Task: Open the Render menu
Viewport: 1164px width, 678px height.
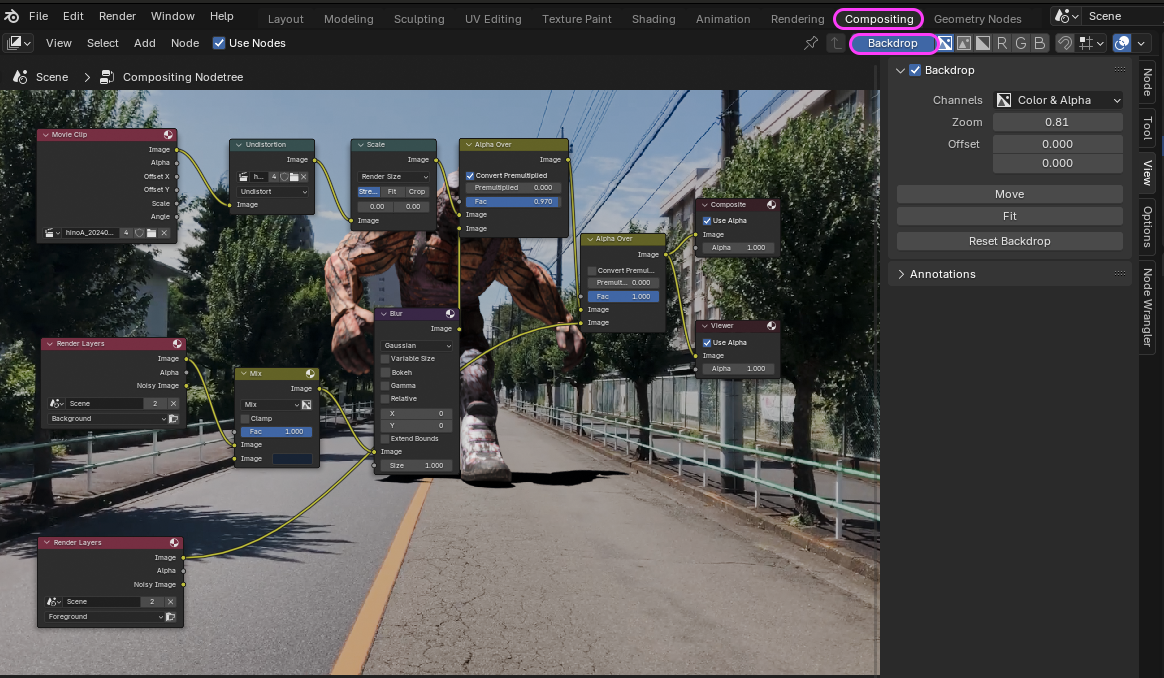Action: click(x=117, y=16)
